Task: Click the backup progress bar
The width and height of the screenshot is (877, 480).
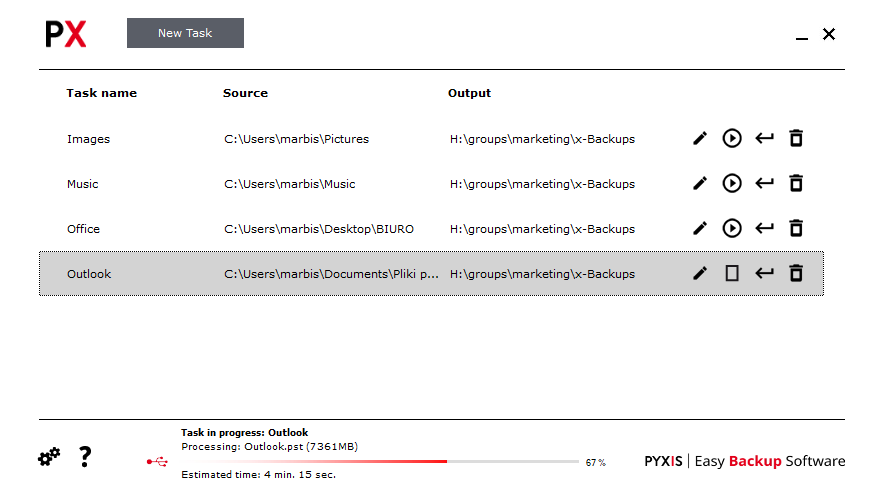Action: coord(380,462)
